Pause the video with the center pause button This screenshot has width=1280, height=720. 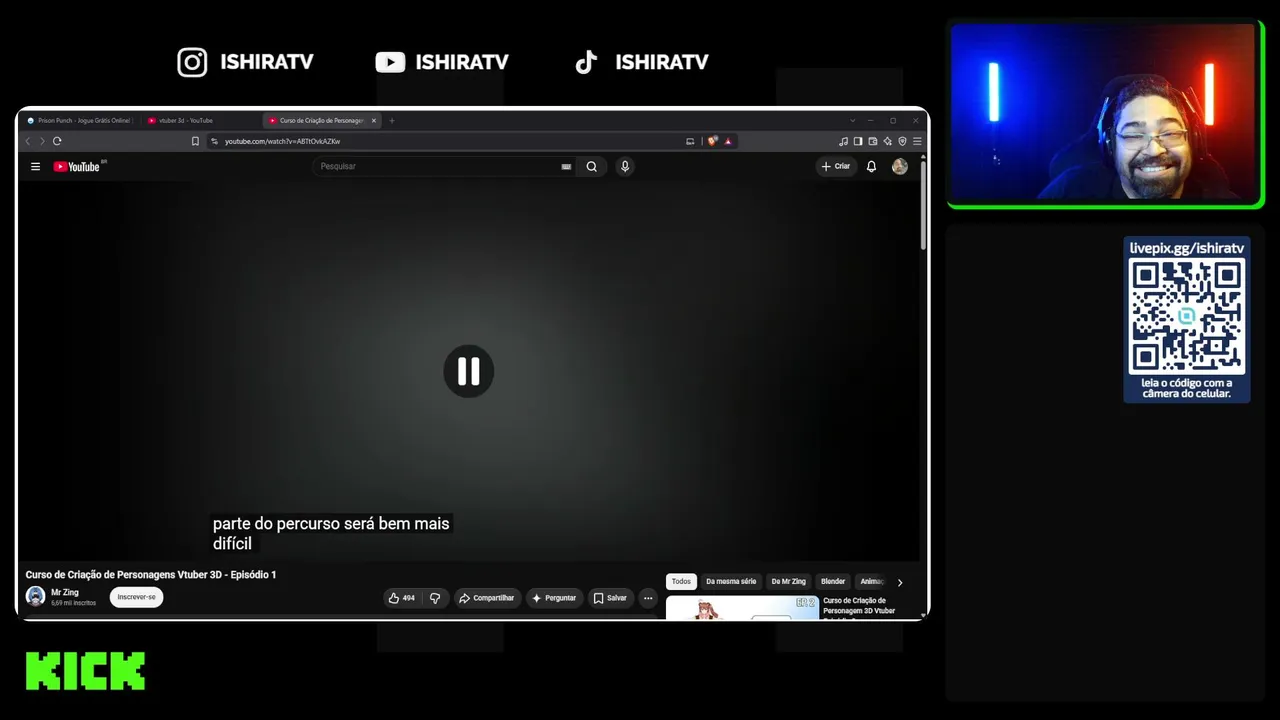tap(468, 371)
